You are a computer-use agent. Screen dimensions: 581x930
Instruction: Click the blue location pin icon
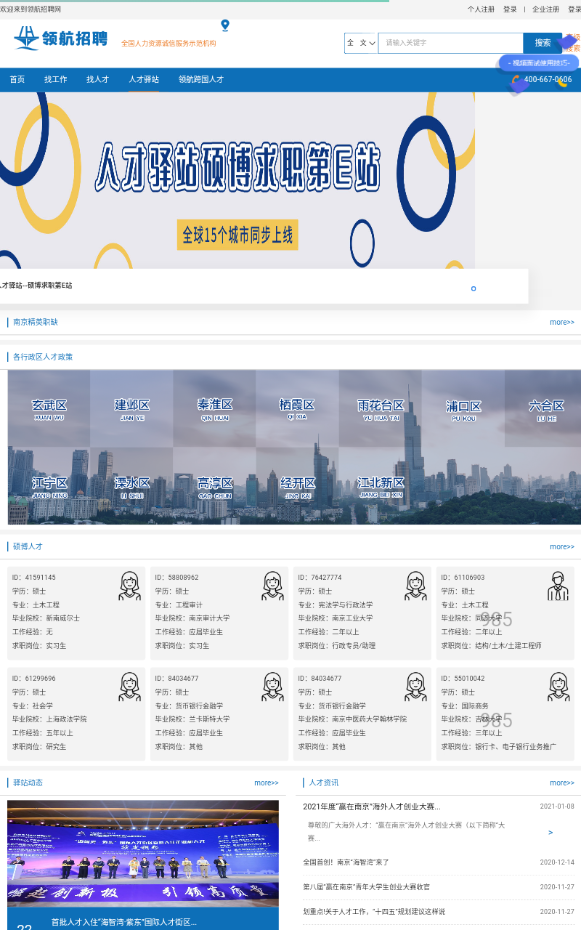pyautogui.click(x=225, y=26)
